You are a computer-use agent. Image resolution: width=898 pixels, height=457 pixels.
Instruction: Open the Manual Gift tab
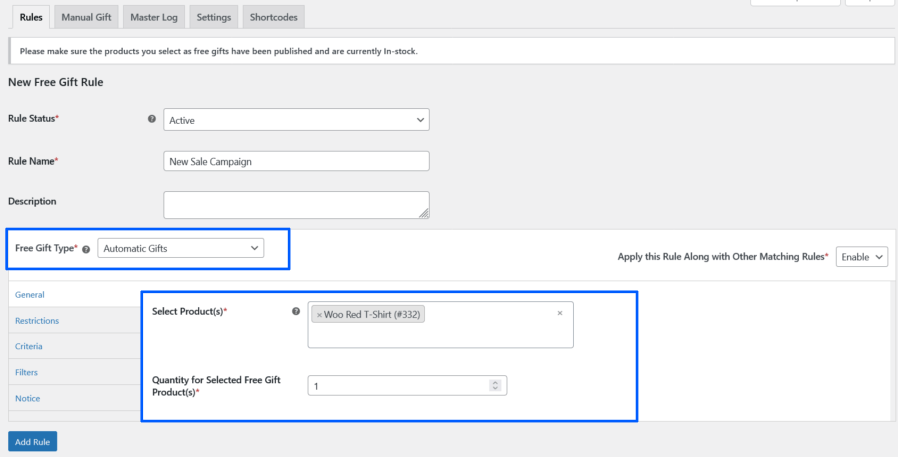click(86, 17)
